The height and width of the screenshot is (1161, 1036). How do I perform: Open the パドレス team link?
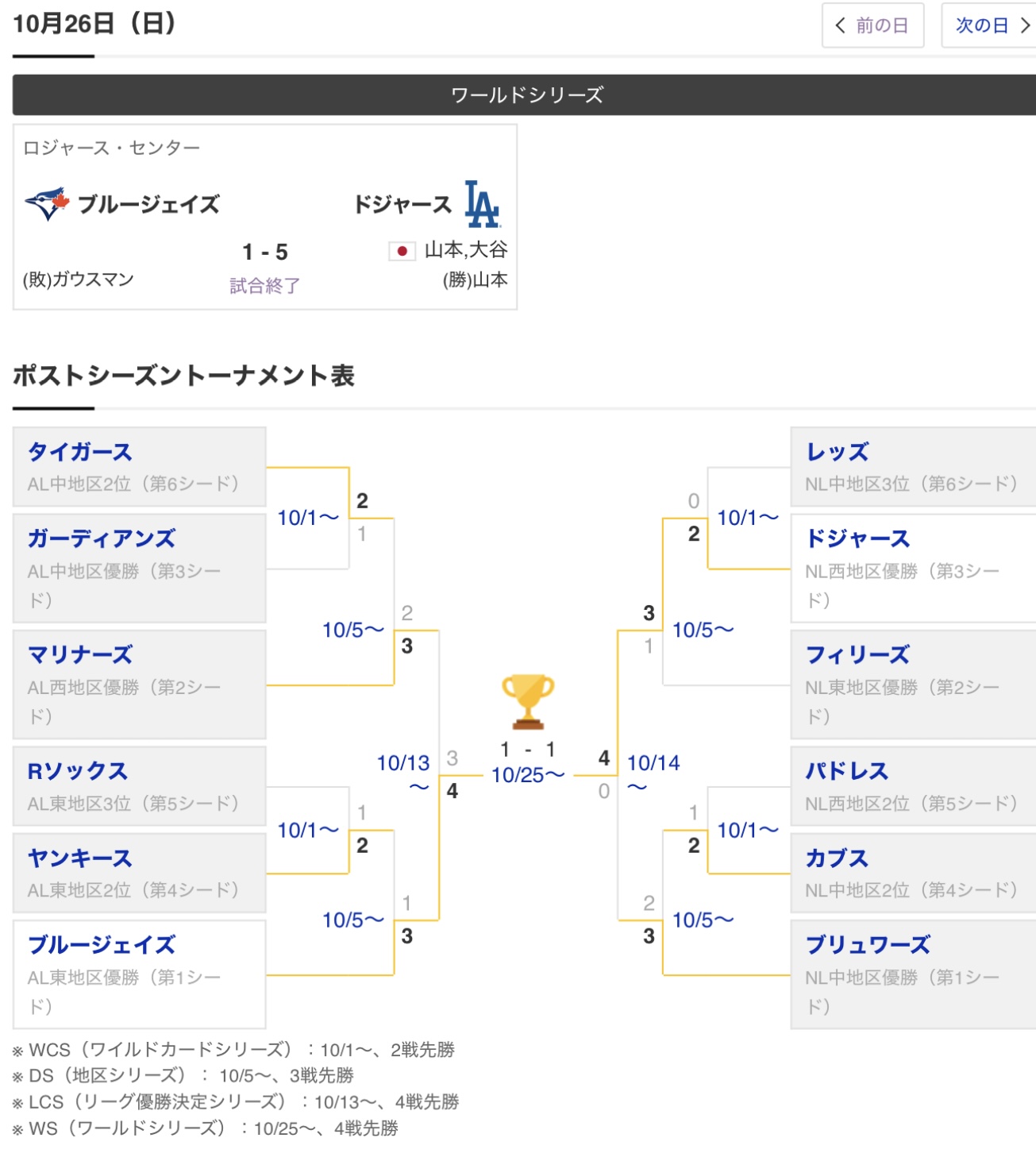tap(847, 771)
